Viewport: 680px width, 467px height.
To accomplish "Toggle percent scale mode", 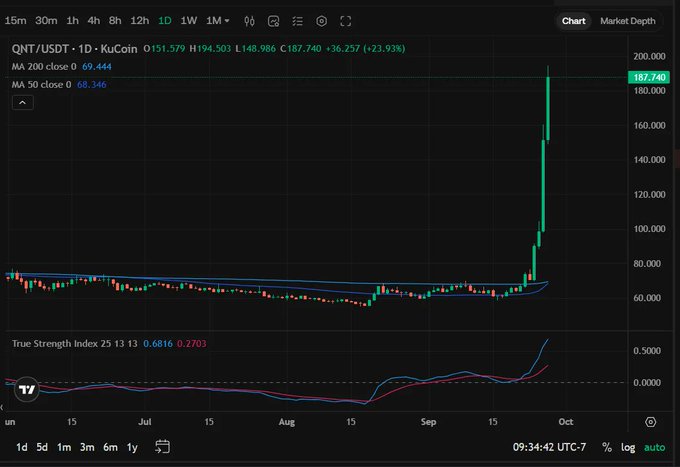I will 607,447.
